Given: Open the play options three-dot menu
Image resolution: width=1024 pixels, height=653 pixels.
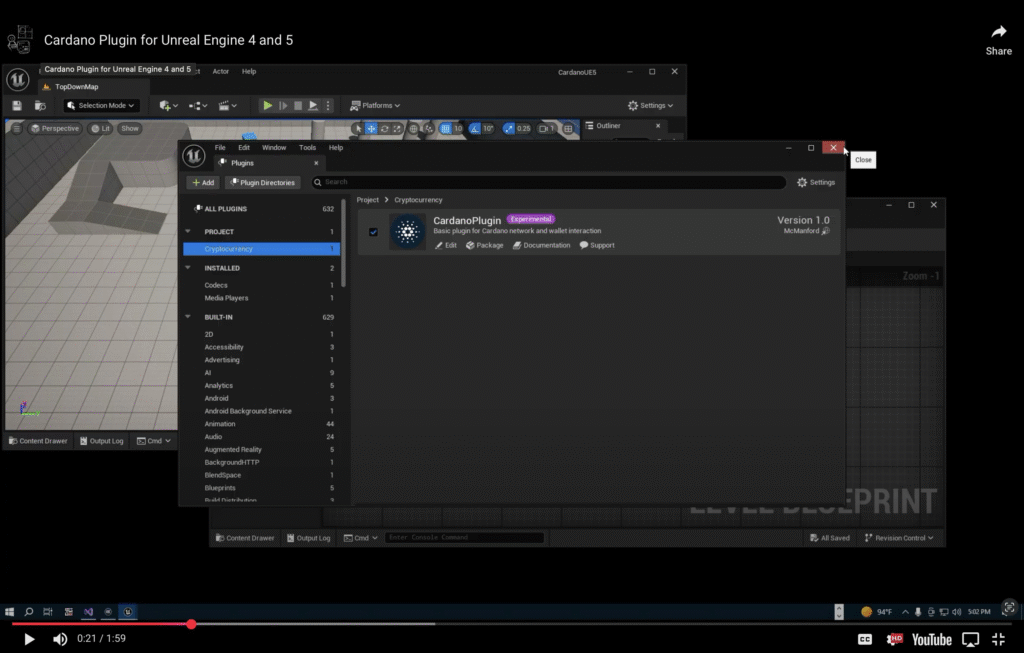Looking at the screenshot, I should [328, 105].
